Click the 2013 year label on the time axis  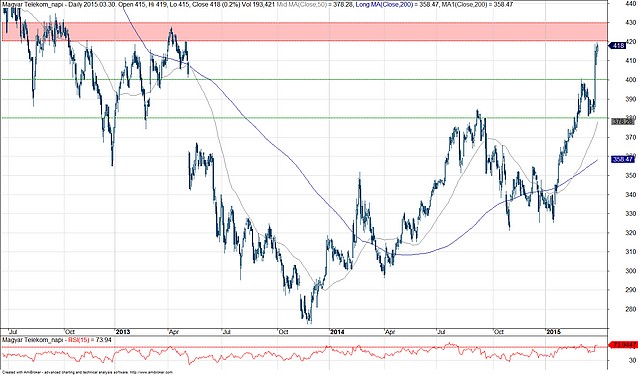tap(123, 331)
